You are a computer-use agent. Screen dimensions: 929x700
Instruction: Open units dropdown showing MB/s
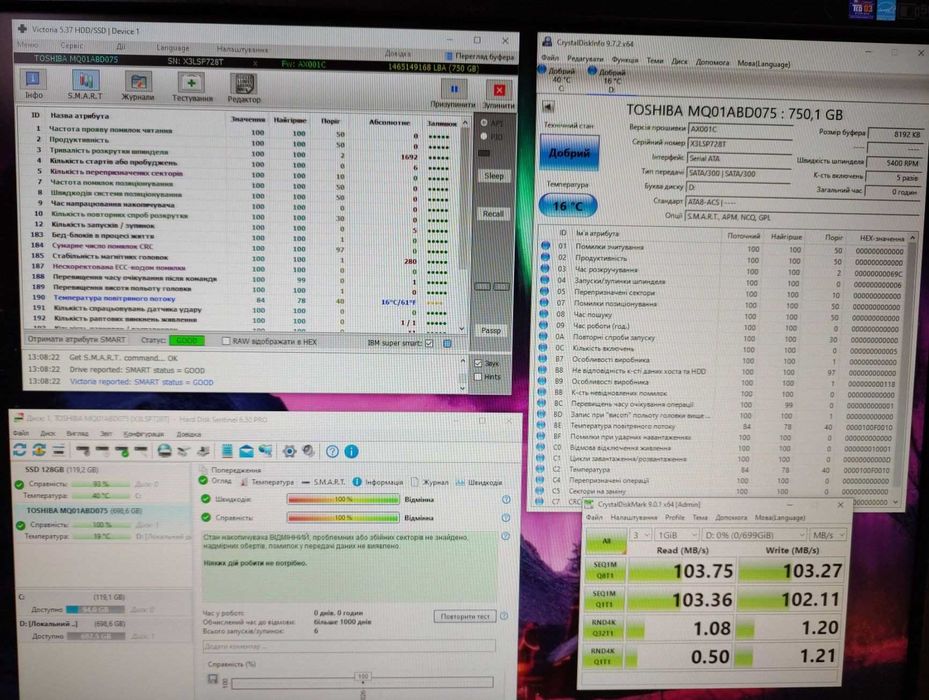pos(828,535)
